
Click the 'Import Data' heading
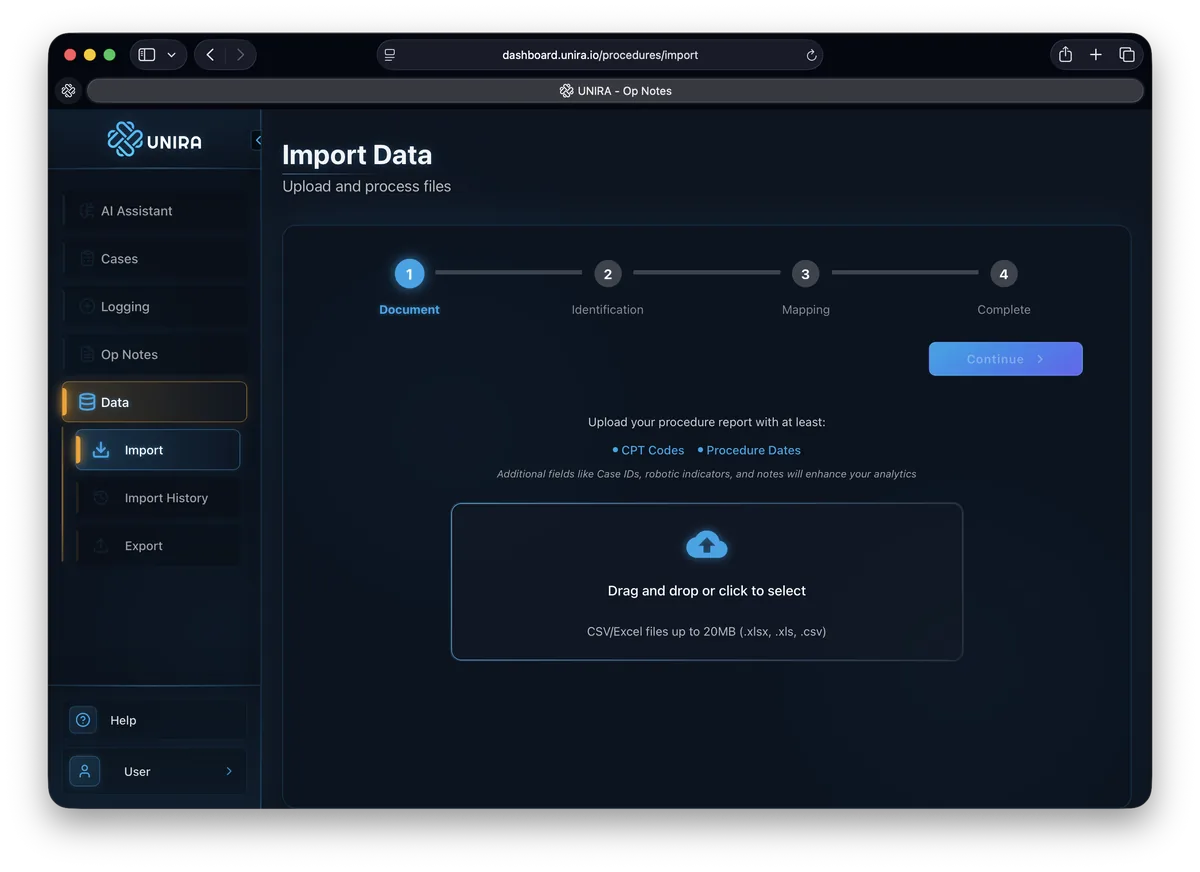click(357, 155)
